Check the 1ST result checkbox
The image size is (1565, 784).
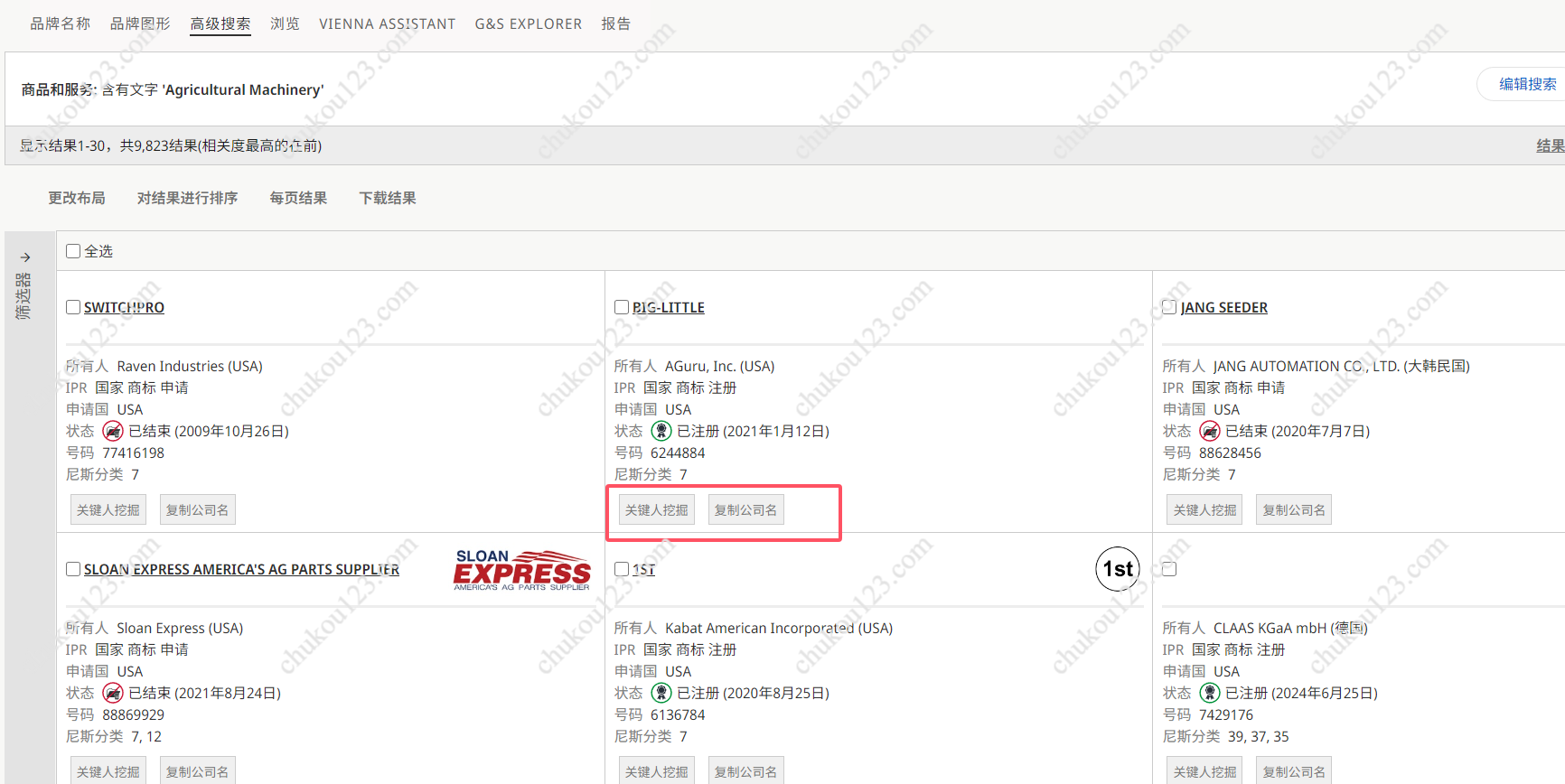622,569
